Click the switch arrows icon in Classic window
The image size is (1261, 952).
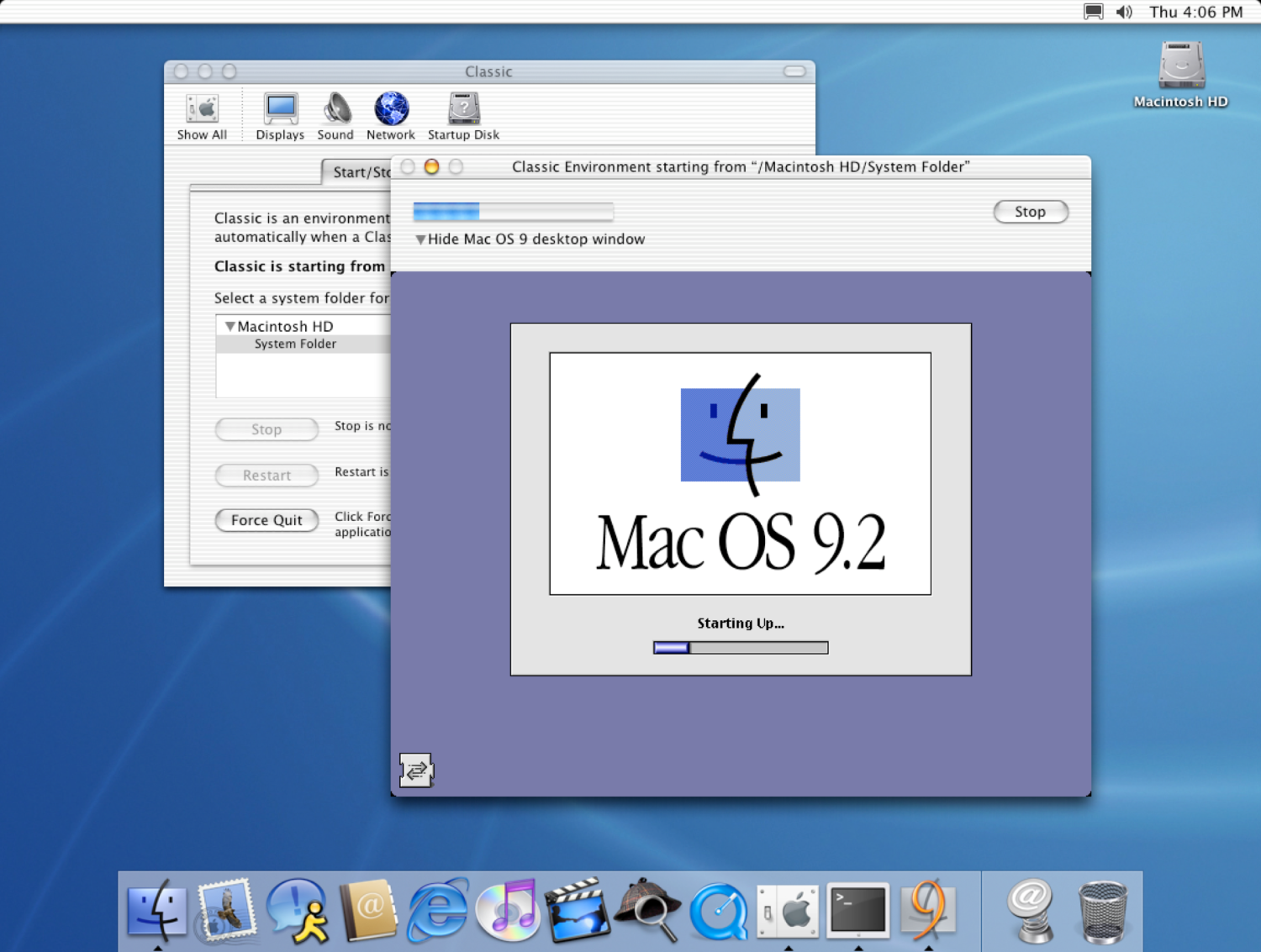tap(416, 770)
